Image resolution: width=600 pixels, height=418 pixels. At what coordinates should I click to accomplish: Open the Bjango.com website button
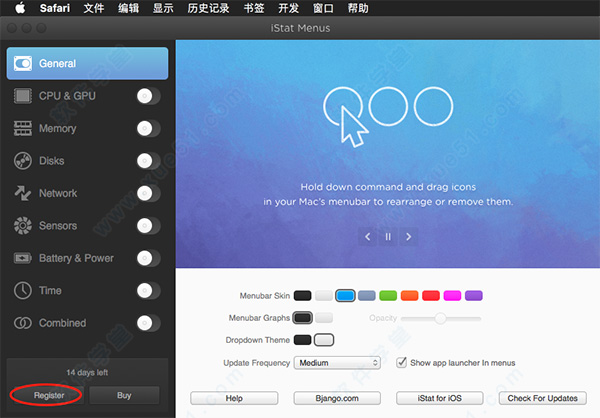point(337,398)
